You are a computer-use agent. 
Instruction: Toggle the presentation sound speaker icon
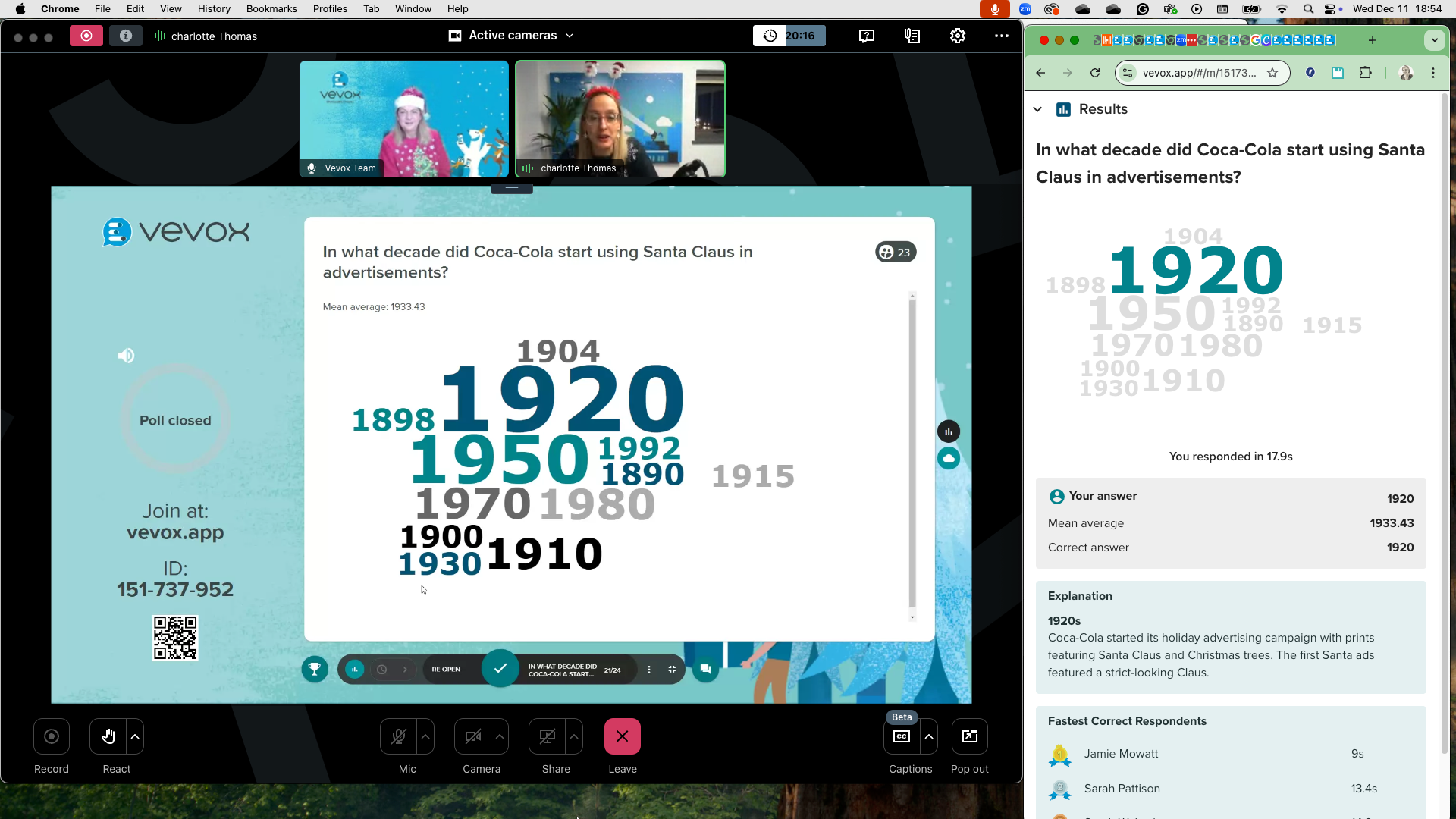(x=126, y=356)
